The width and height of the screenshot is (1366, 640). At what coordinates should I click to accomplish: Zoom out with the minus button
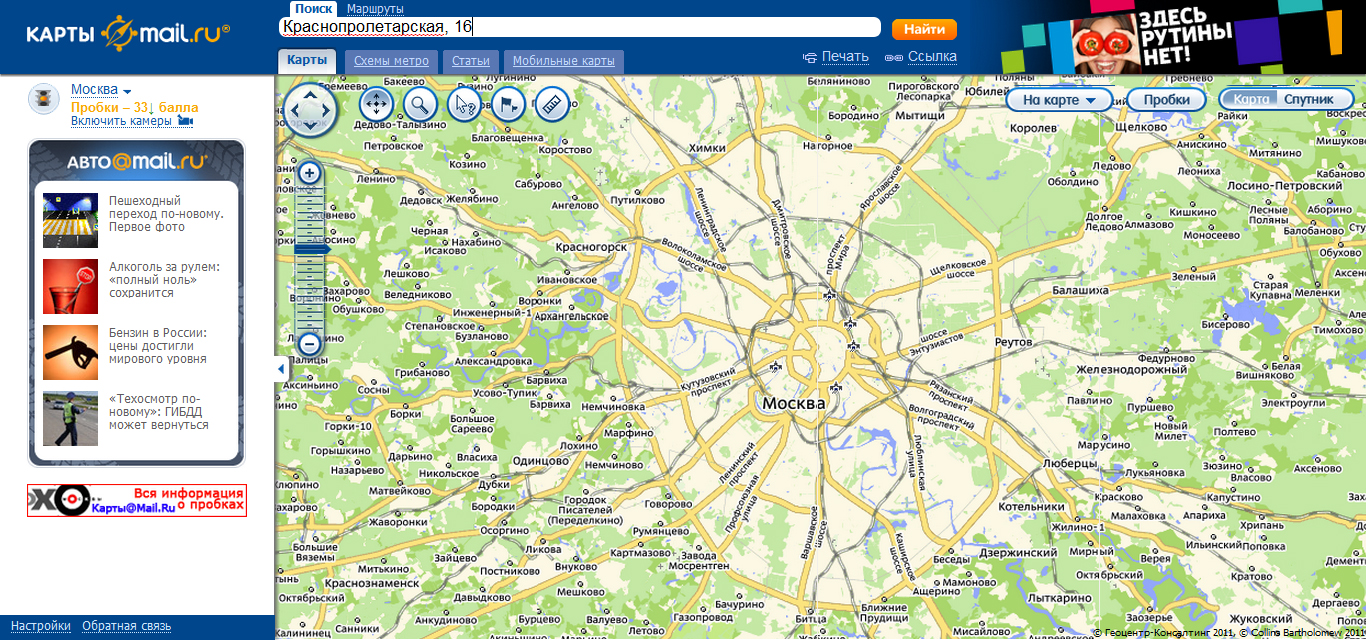(x=310, y=345)
